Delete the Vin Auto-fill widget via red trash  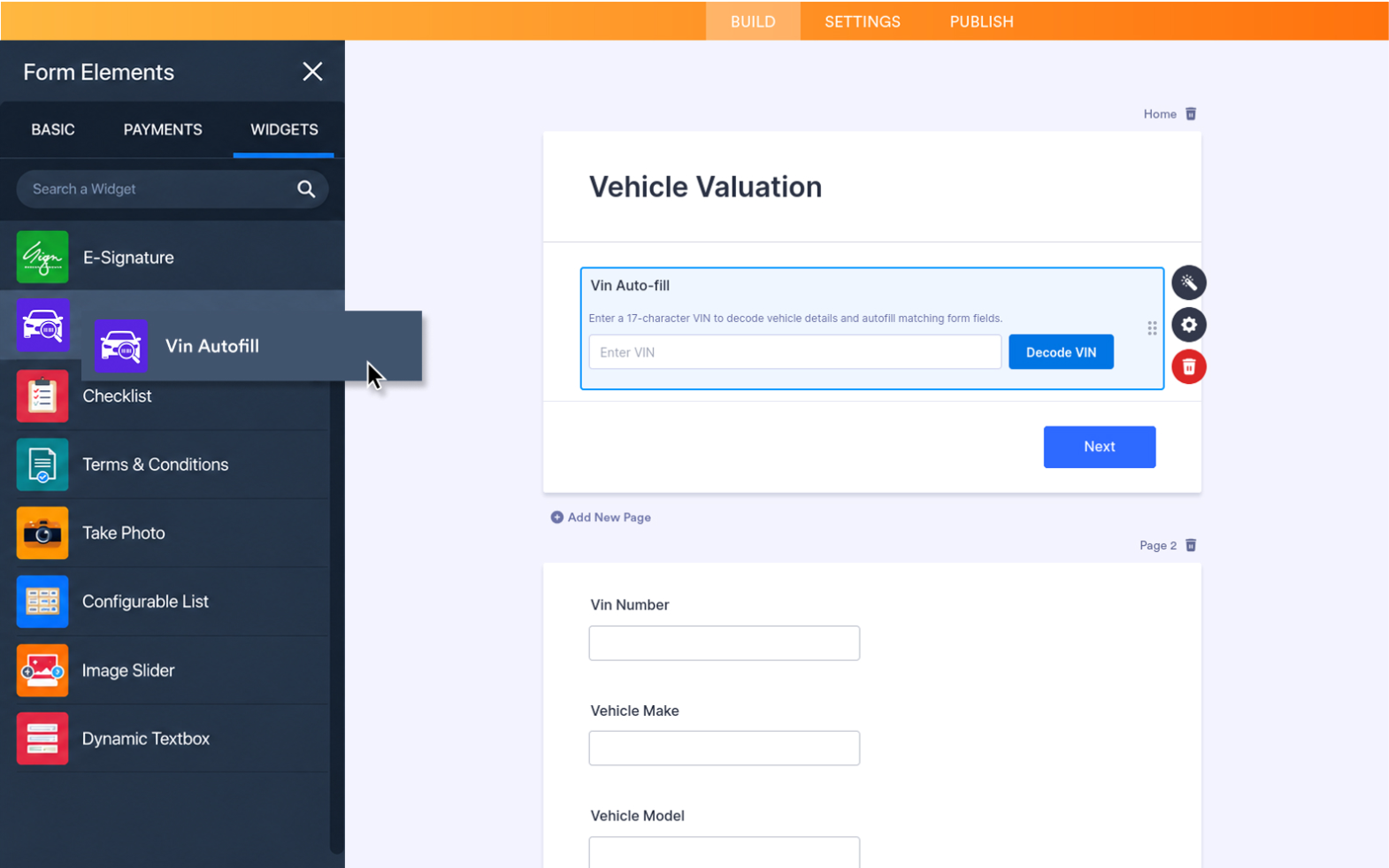pyautogui.click(x=1188, y=366)
